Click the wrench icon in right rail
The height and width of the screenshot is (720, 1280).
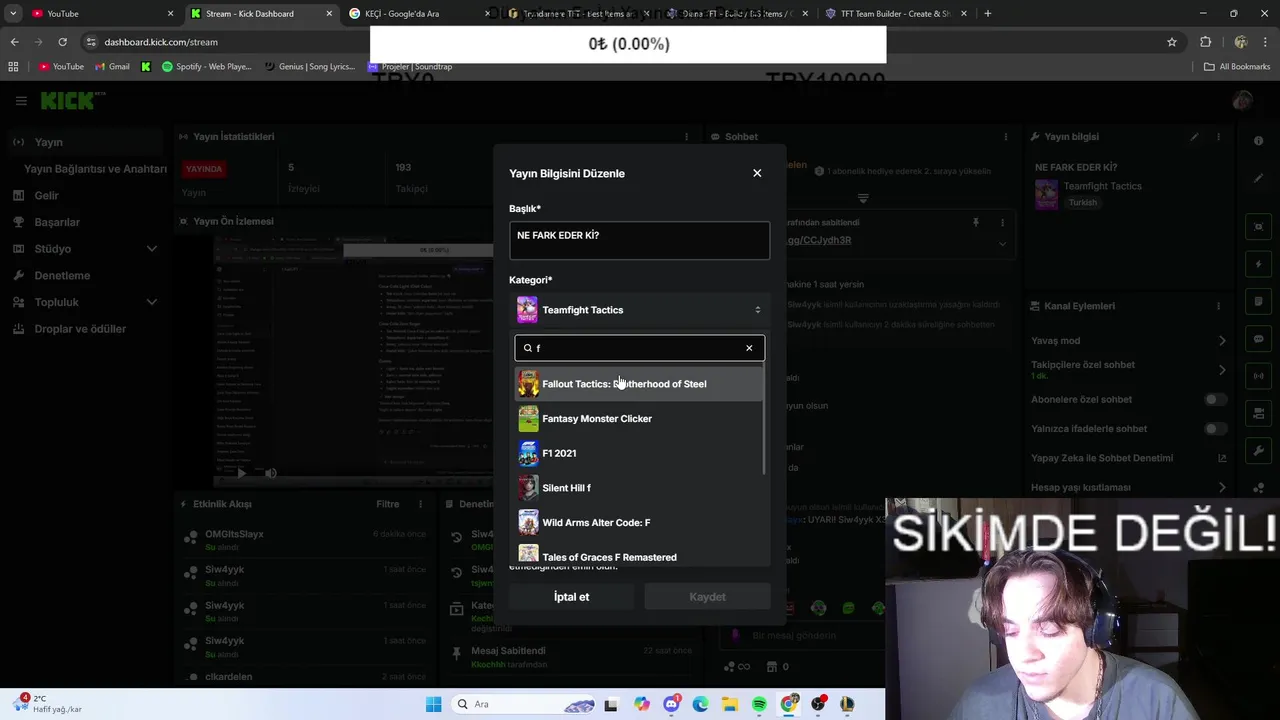click(x=1259, y=452)
